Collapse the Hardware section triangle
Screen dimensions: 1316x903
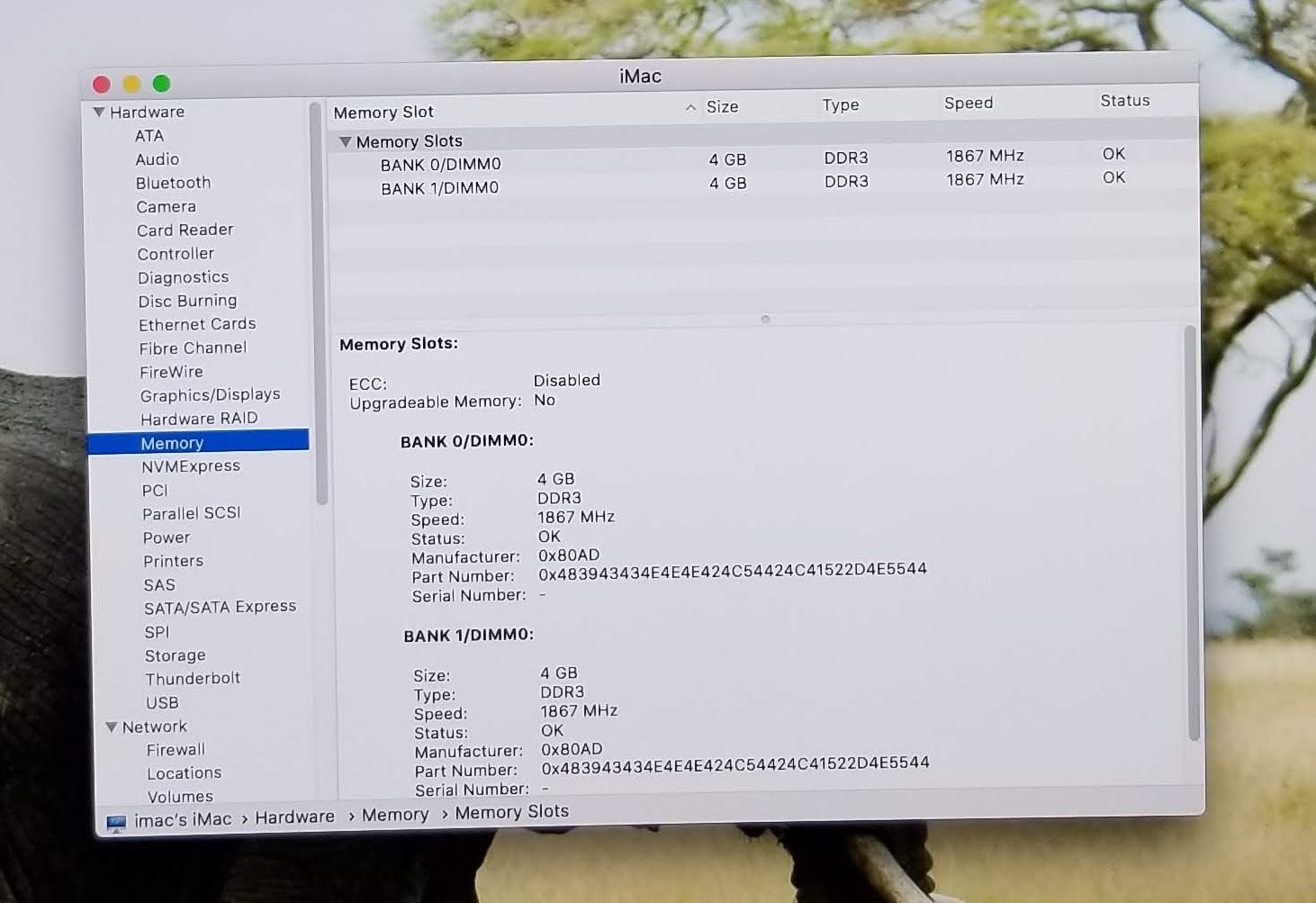99,113
